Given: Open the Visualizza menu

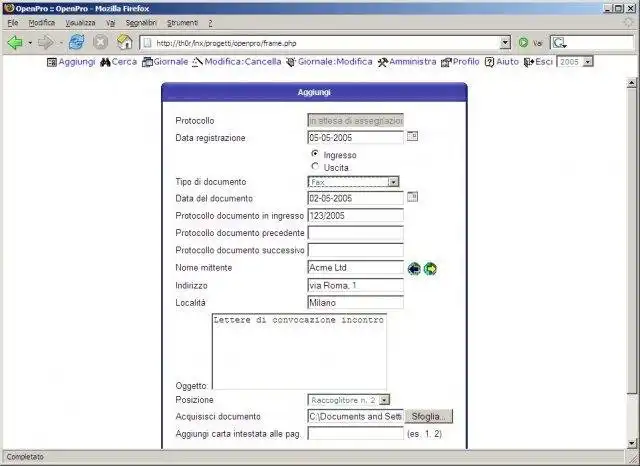Looking at the screenshot, I should (x=80, y=23).
